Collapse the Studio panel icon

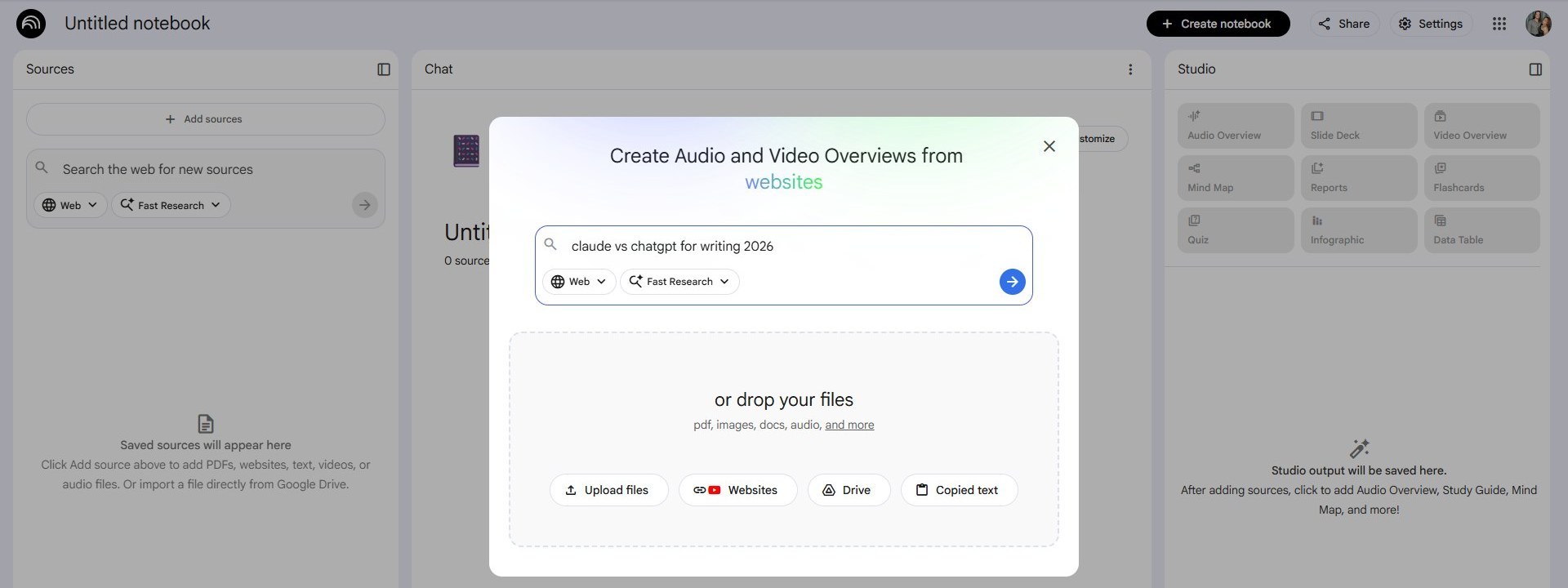point(1535,69)
